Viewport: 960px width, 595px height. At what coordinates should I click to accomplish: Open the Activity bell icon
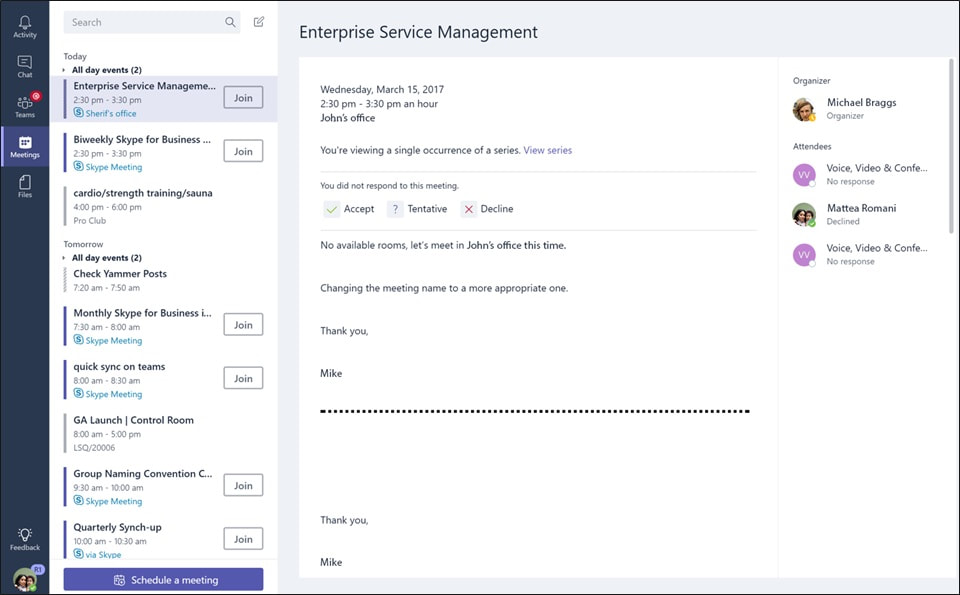pyautogui.click(x=24, y=26)
